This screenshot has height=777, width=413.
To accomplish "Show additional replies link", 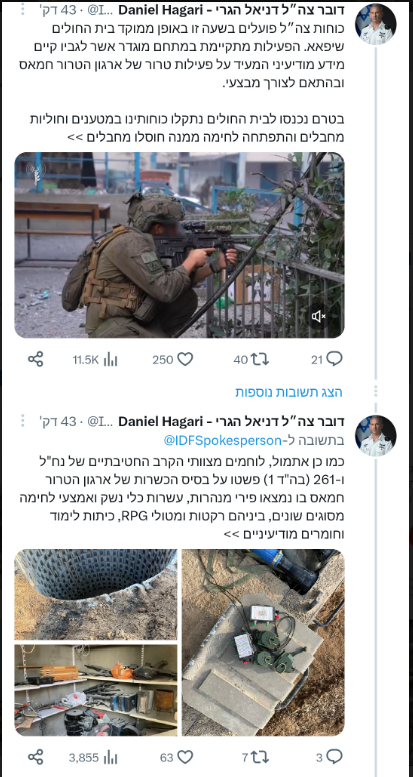I will click(x=289, y=392).
